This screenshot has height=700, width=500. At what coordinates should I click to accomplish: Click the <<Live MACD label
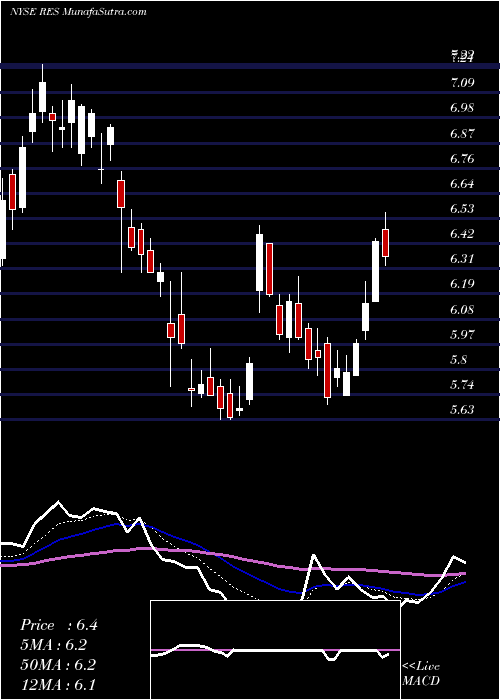421,673
